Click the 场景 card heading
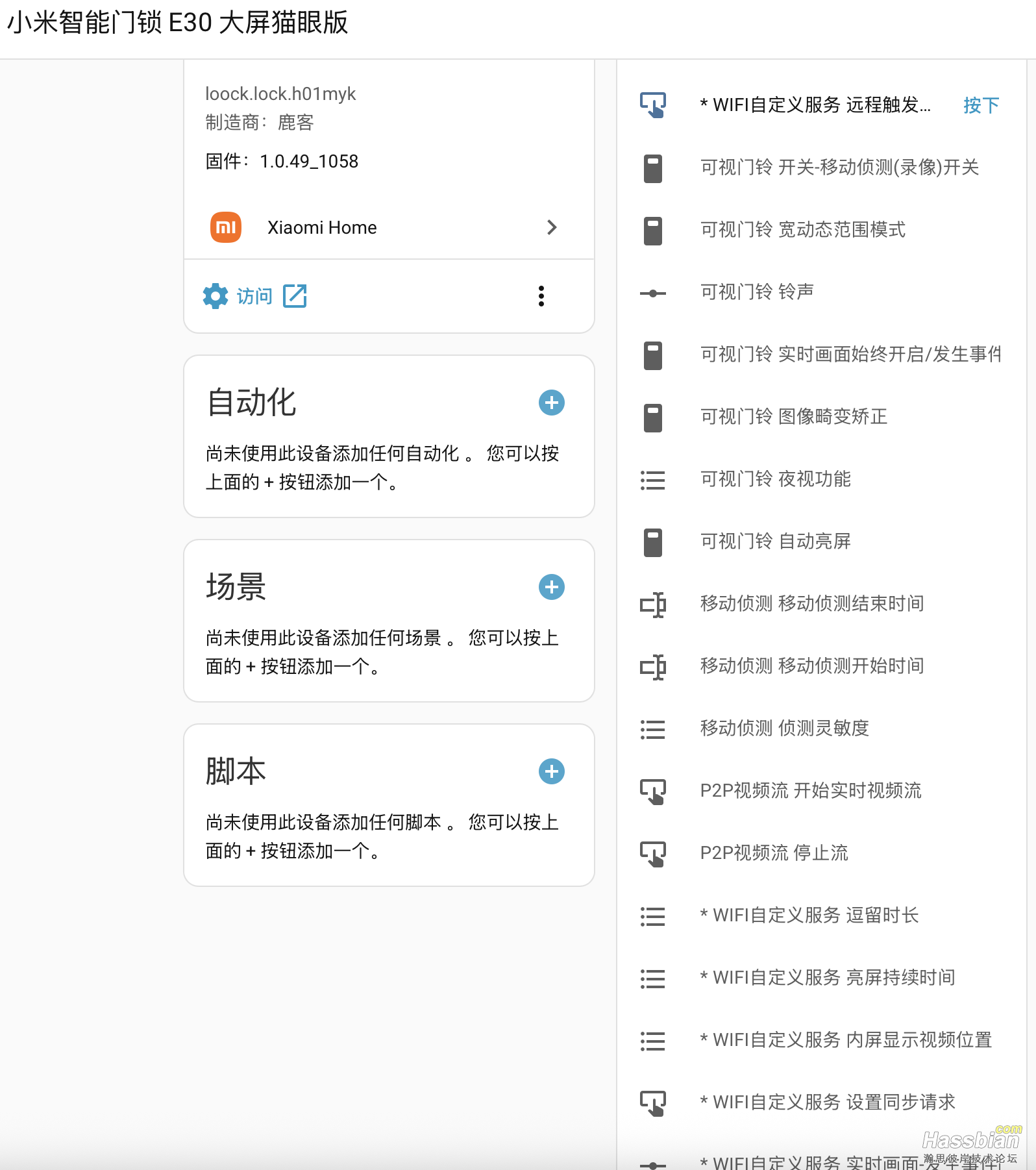1036x1170 pixels. click(x=236, y=587)
